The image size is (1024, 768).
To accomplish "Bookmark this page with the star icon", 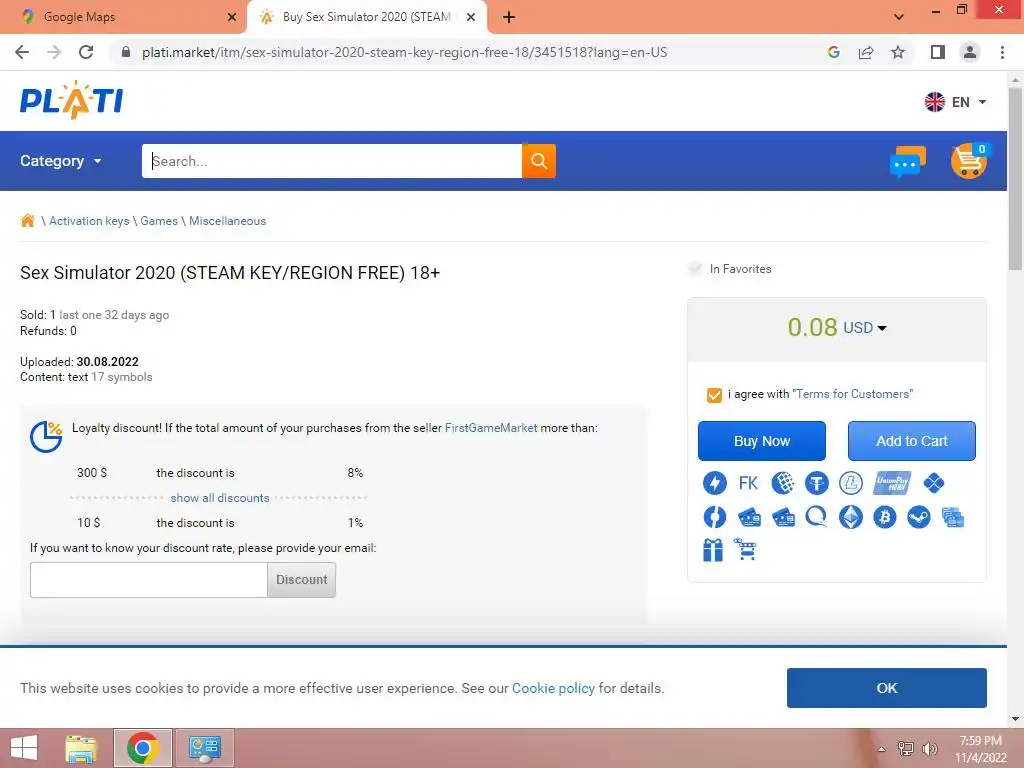I will coord(898,52).
